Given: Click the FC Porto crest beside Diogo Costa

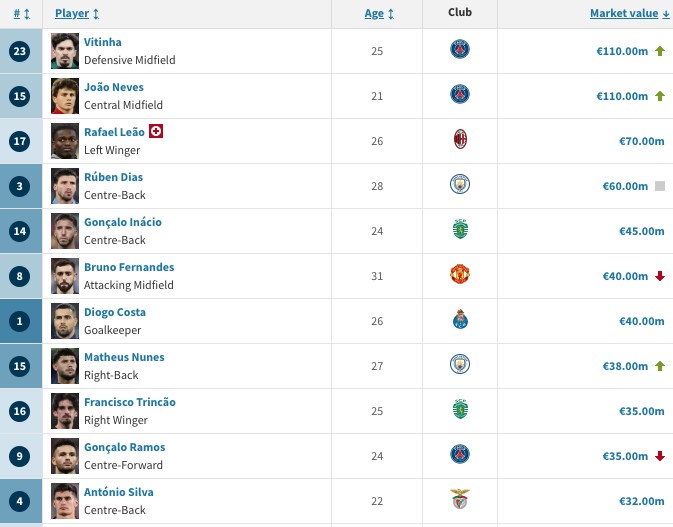Looking at the screenshot, I should pos(460,320).
